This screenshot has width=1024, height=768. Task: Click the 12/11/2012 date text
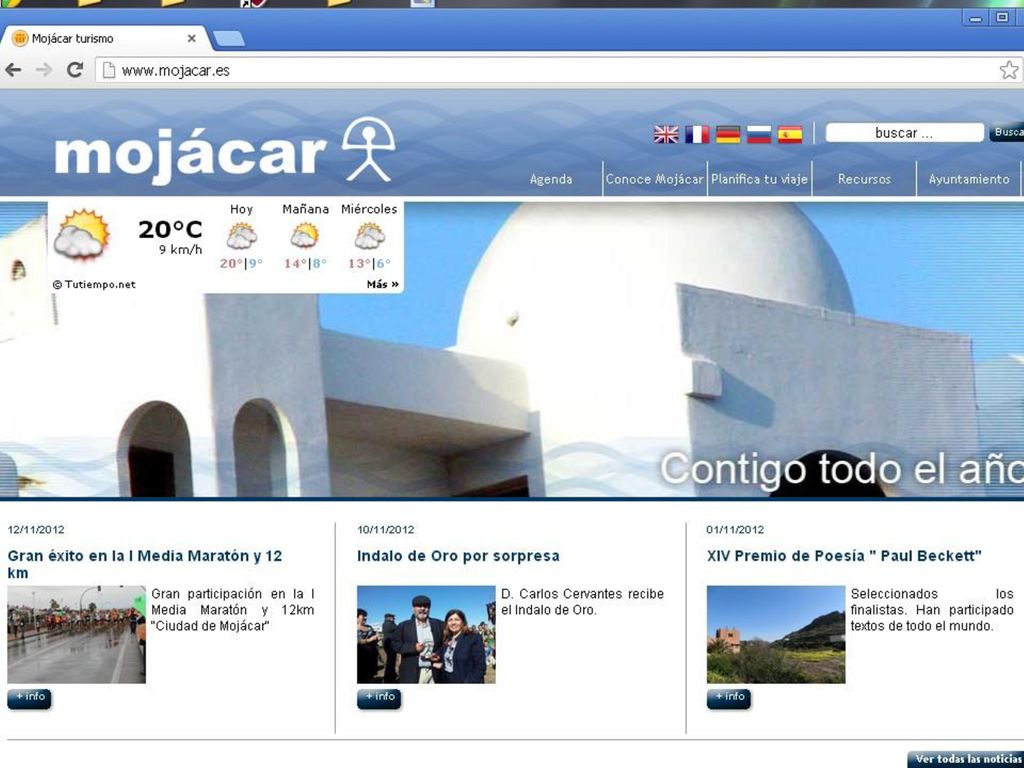[36, 530]
